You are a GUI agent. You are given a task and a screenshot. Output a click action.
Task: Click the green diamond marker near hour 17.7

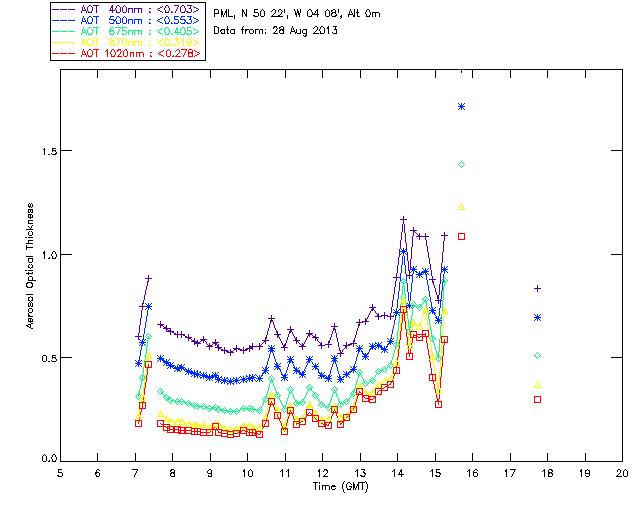[x=538, y=356]
